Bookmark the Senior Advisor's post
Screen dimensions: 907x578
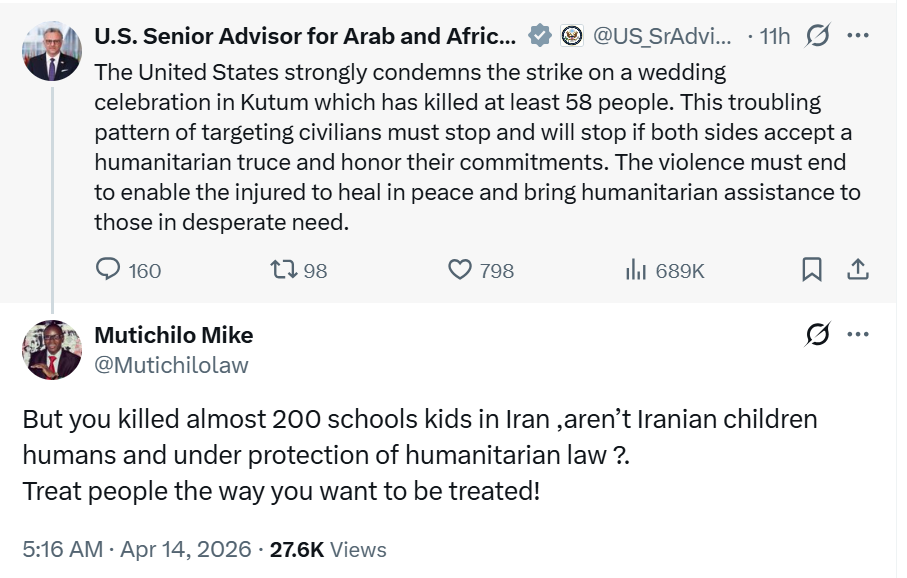click(812, 270)
